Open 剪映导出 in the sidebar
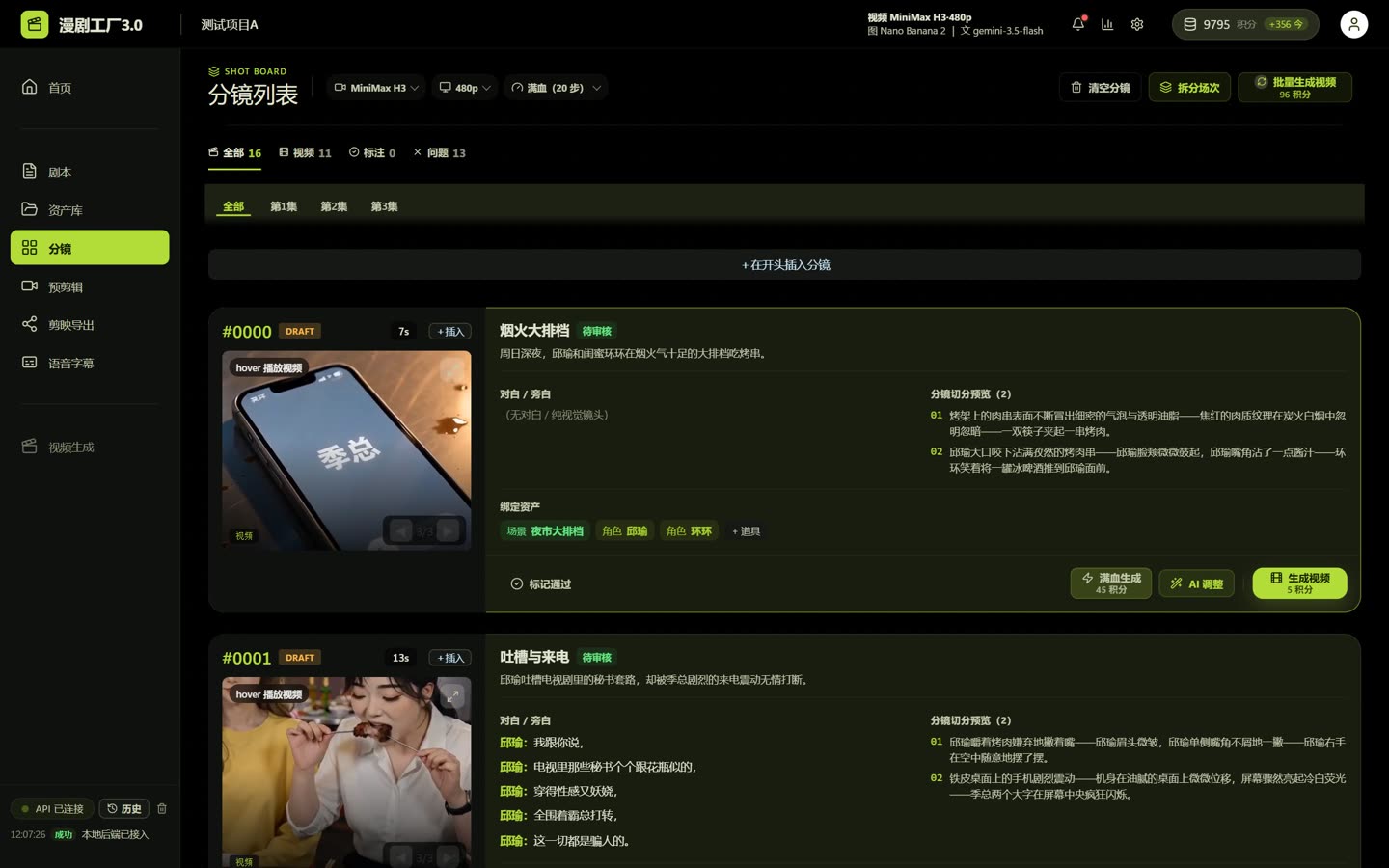Image resolution: width=1389 pixels, height=868 pixels. coord(90,325)
